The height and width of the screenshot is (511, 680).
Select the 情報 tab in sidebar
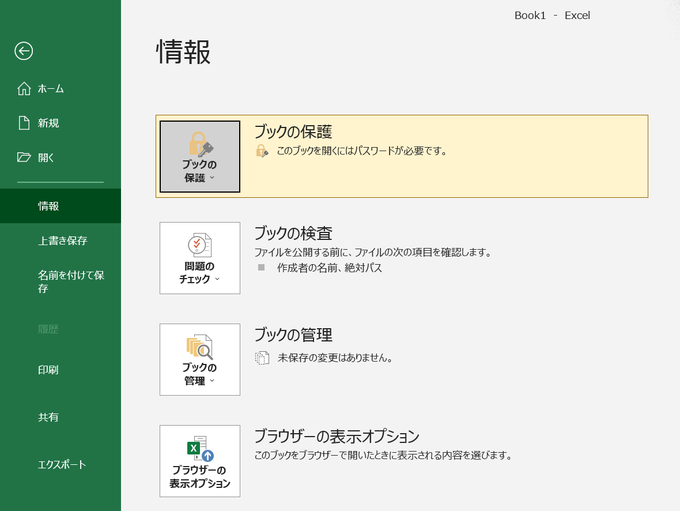point(60,206)
